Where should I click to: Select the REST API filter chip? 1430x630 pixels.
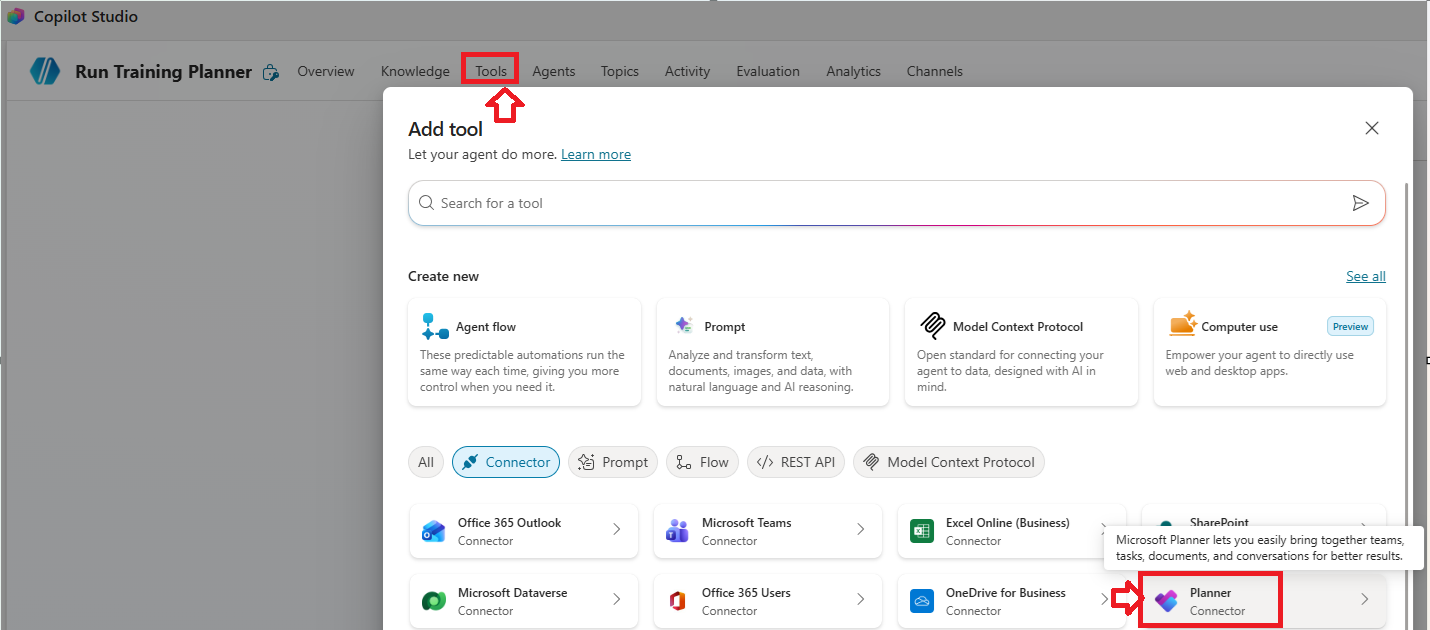point(796,462)
